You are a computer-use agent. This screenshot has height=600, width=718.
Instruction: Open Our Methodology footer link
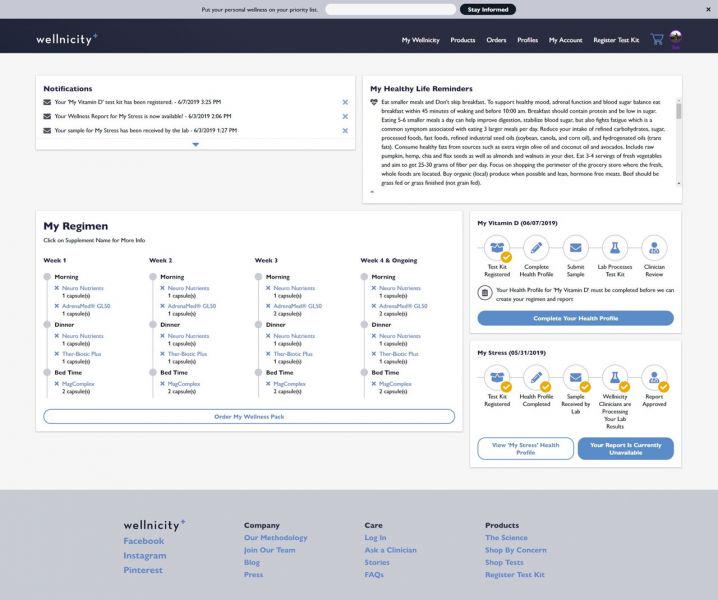click(276, 538)
